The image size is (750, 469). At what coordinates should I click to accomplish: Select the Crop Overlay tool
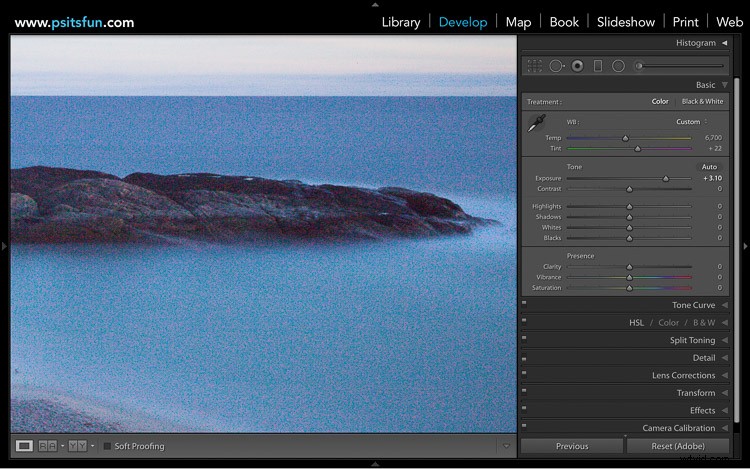tap(534, 66)
